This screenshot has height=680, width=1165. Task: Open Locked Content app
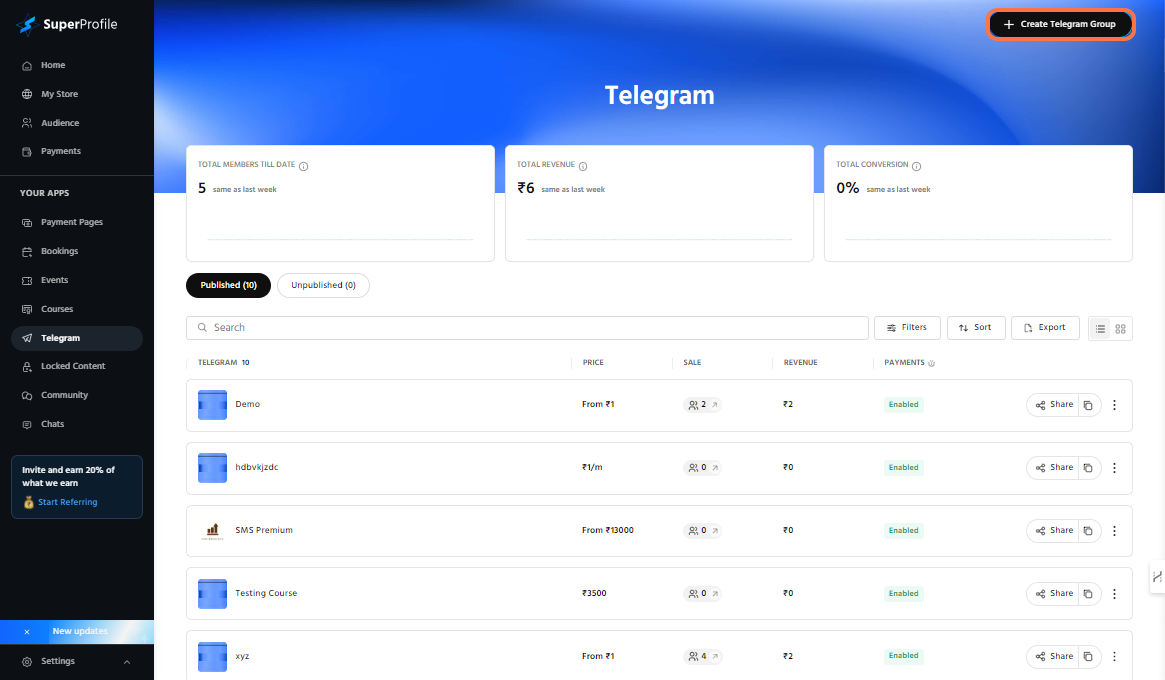(x=73, y=366)
